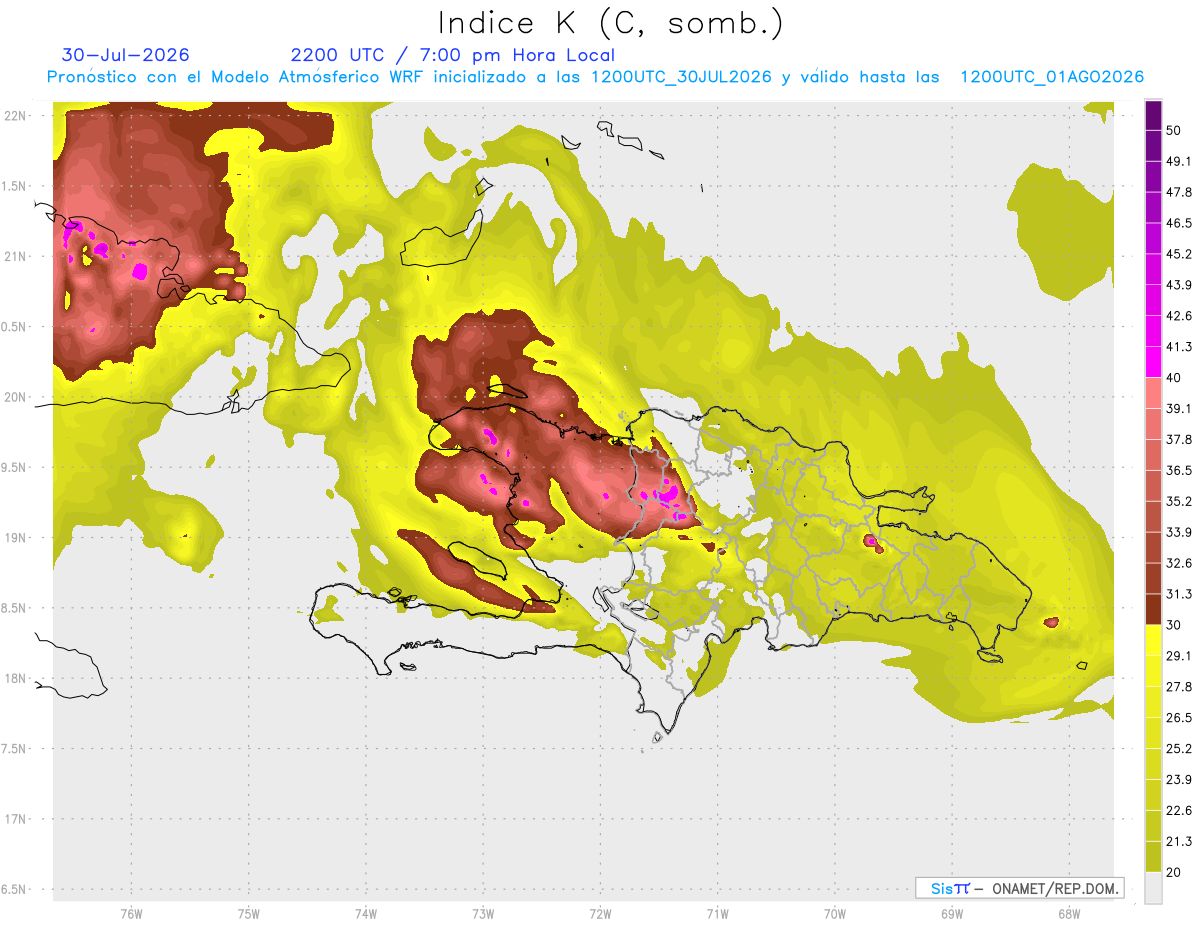Click the latitude label "21N"
This screenshot has width=1200, height=927.
[15, 256]
